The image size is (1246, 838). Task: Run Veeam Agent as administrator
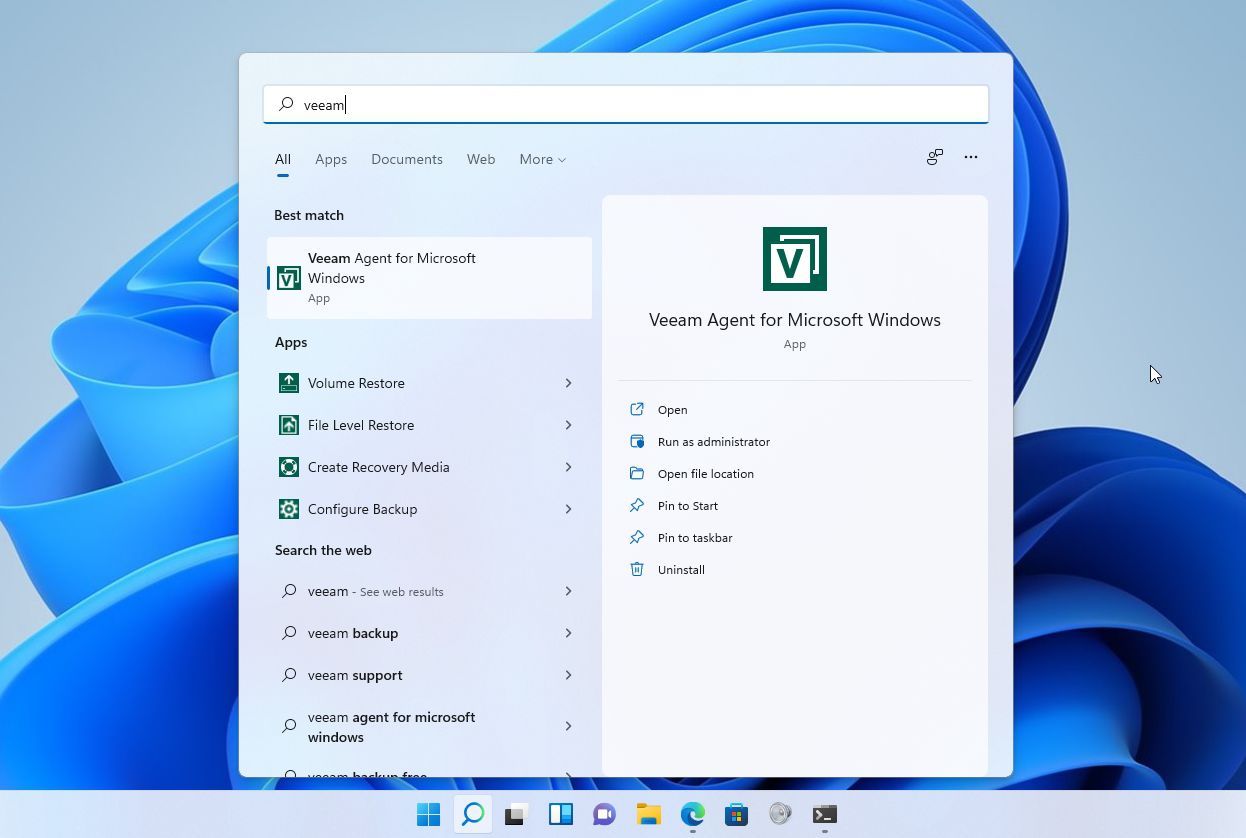point(714,441)
